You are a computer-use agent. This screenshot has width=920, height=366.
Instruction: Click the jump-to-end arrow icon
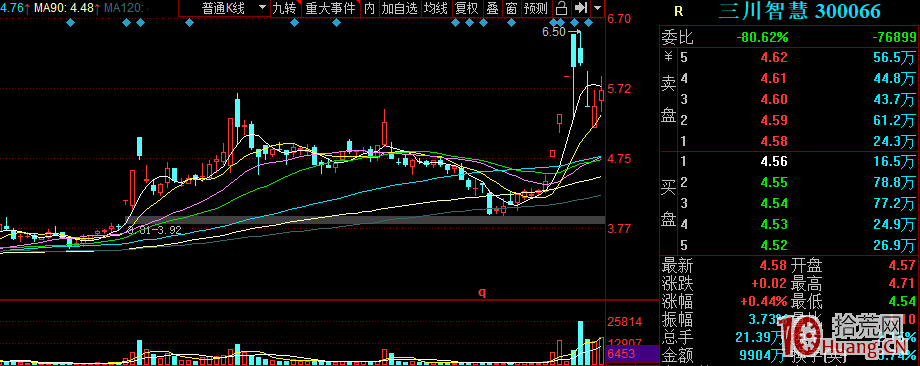click(580, 8)
